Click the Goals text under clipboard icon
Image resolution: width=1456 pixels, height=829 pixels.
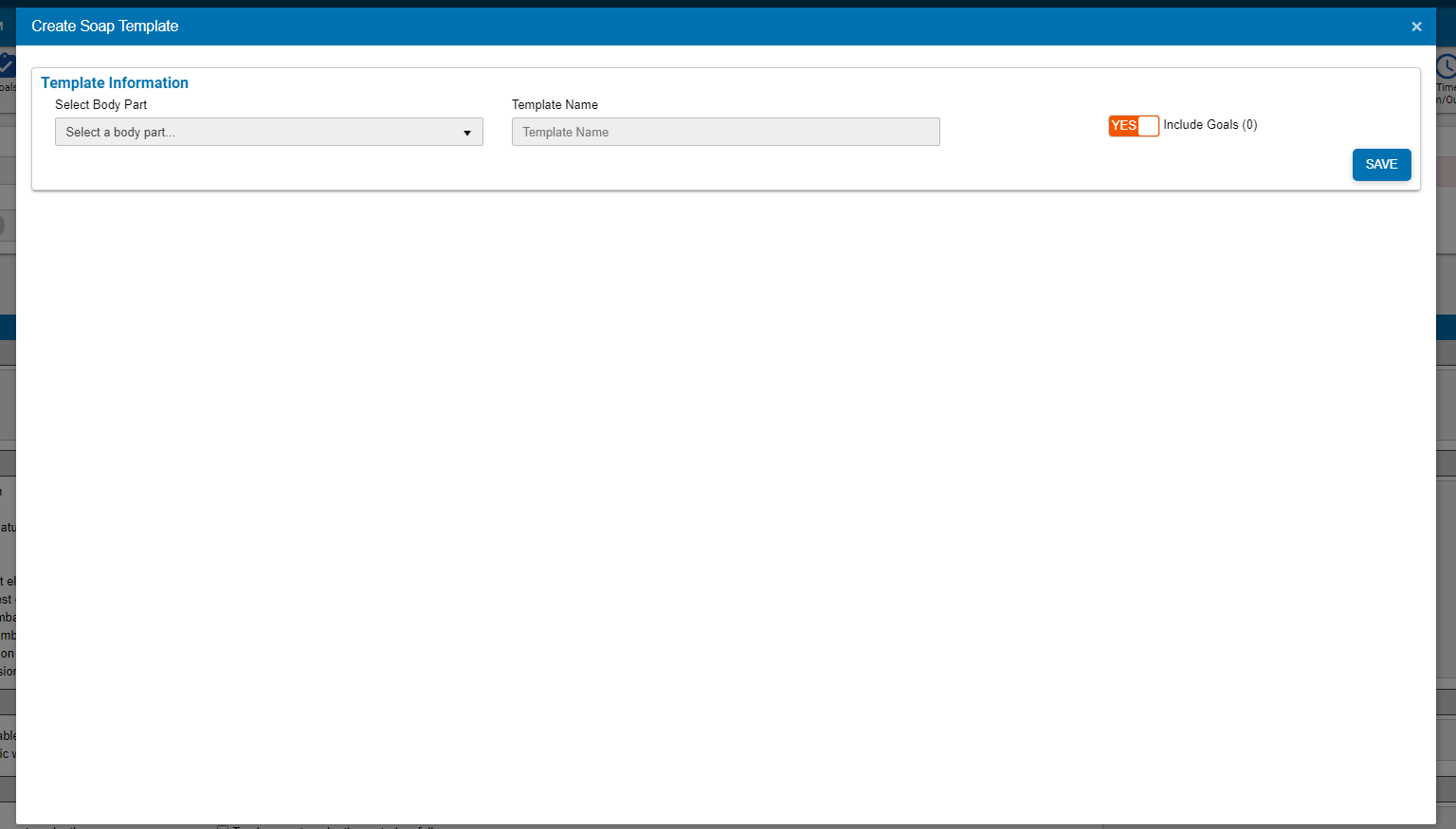pos(8,87)
